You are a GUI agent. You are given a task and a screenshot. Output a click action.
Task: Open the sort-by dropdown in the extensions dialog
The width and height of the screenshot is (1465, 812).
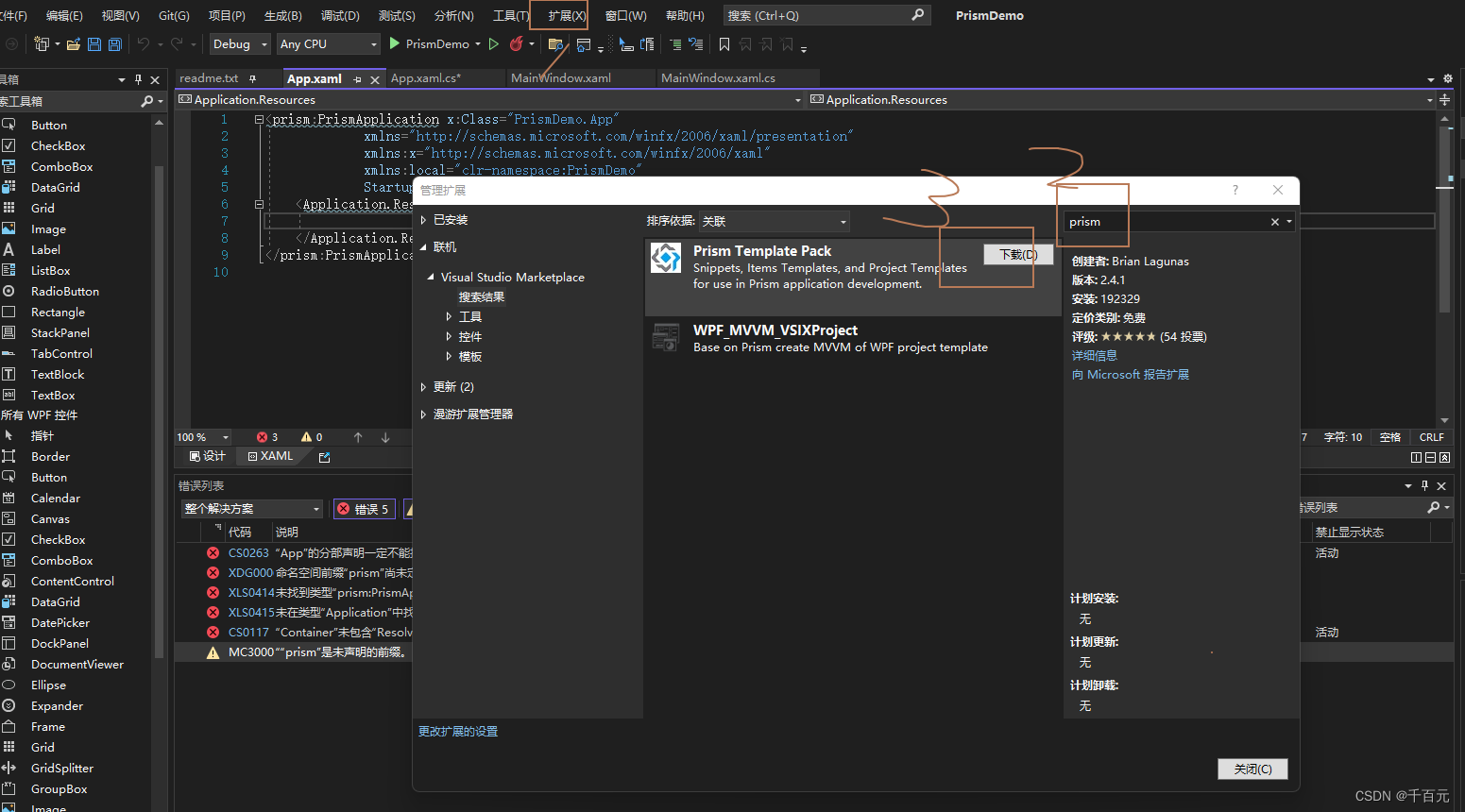775,221
